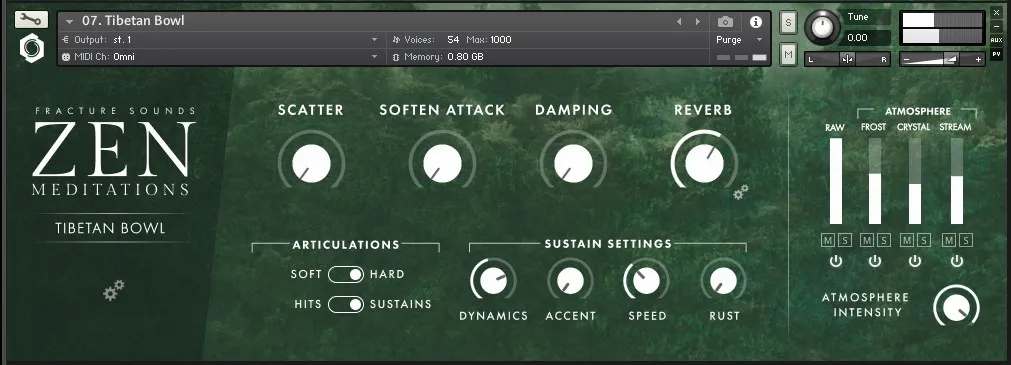Mute the STREAM atmosphere layer
Screen dimensions: 1011x365
pos(948,241)
